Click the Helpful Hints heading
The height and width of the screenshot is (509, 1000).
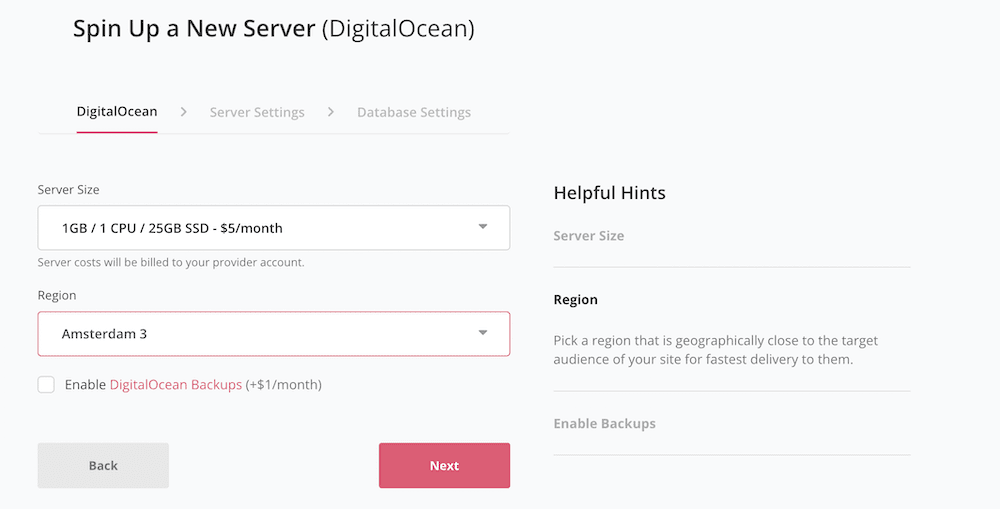point(610,193)
